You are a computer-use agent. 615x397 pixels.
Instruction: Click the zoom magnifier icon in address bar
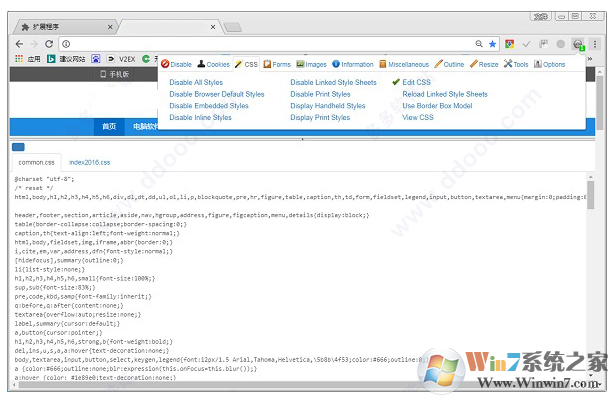(479, 44)
